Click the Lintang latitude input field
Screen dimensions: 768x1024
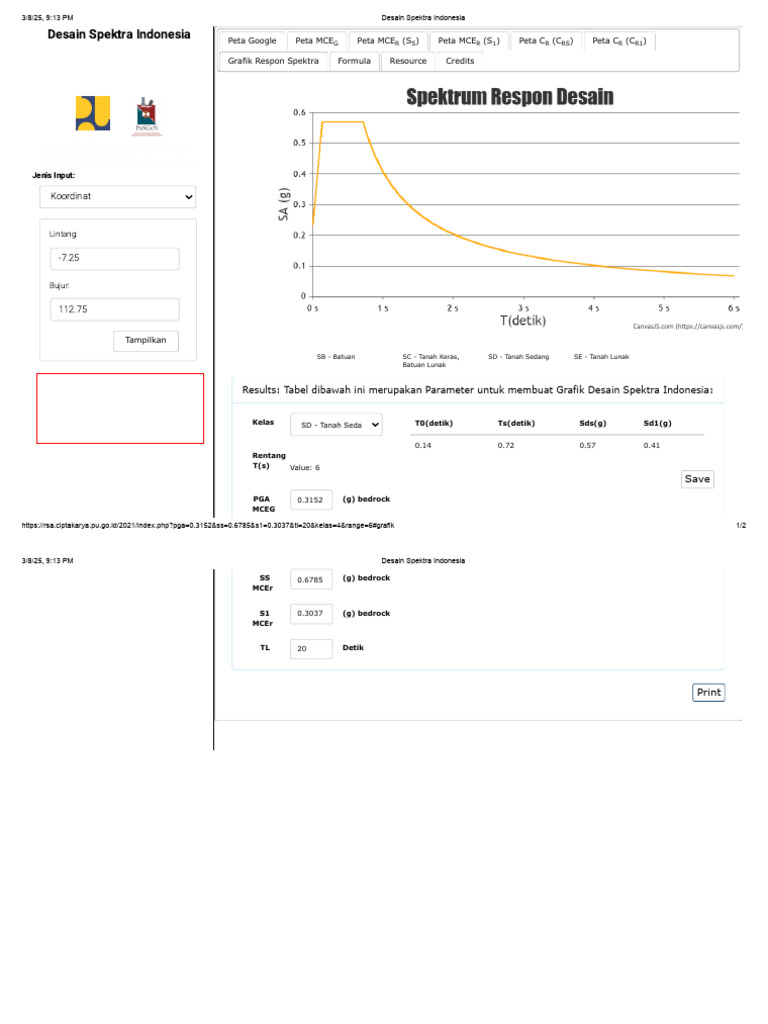click(x=115, y=259)
